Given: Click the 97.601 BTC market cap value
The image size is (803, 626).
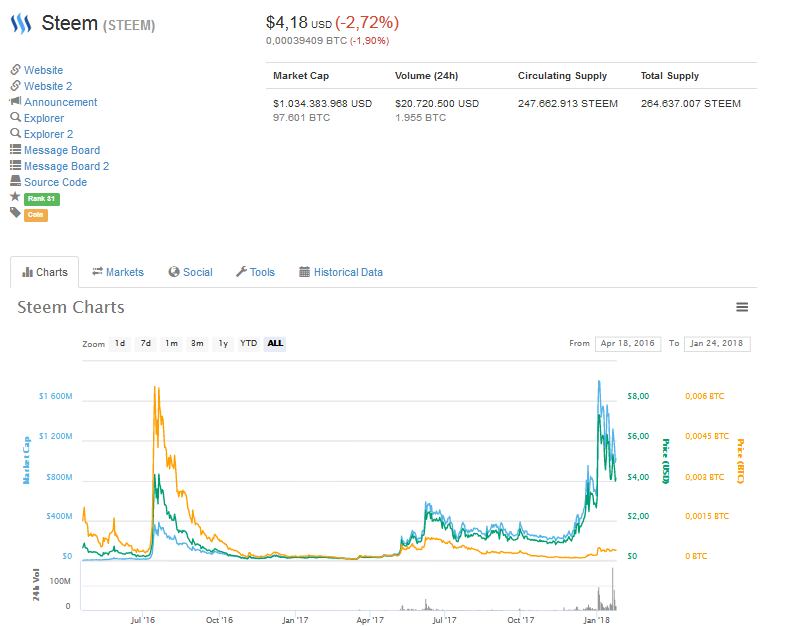Looking at the screenshot, I should tap(301, 118).
